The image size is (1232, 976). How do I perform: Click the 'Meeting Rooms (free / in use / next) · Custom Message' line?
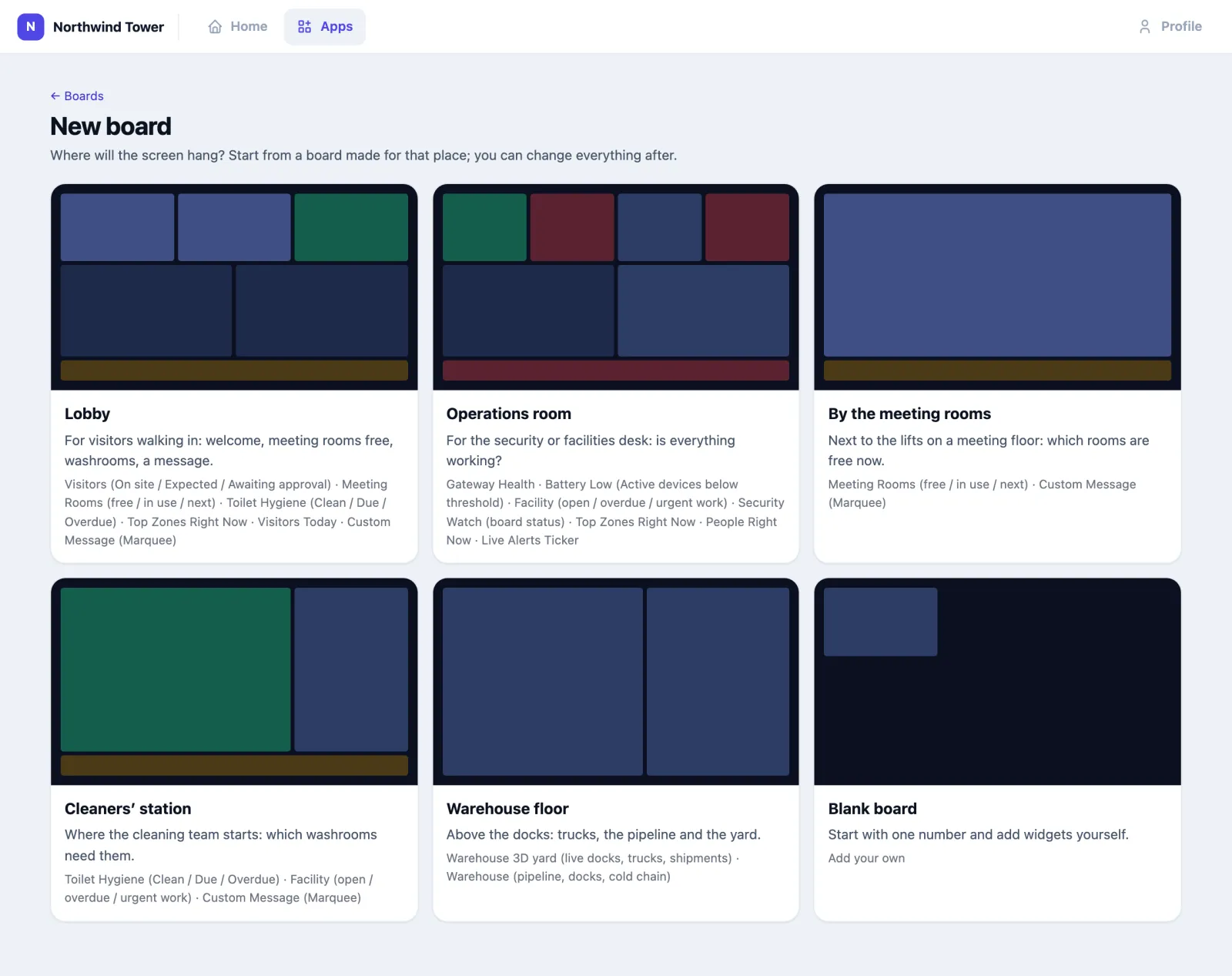click(x=982, y=494)
